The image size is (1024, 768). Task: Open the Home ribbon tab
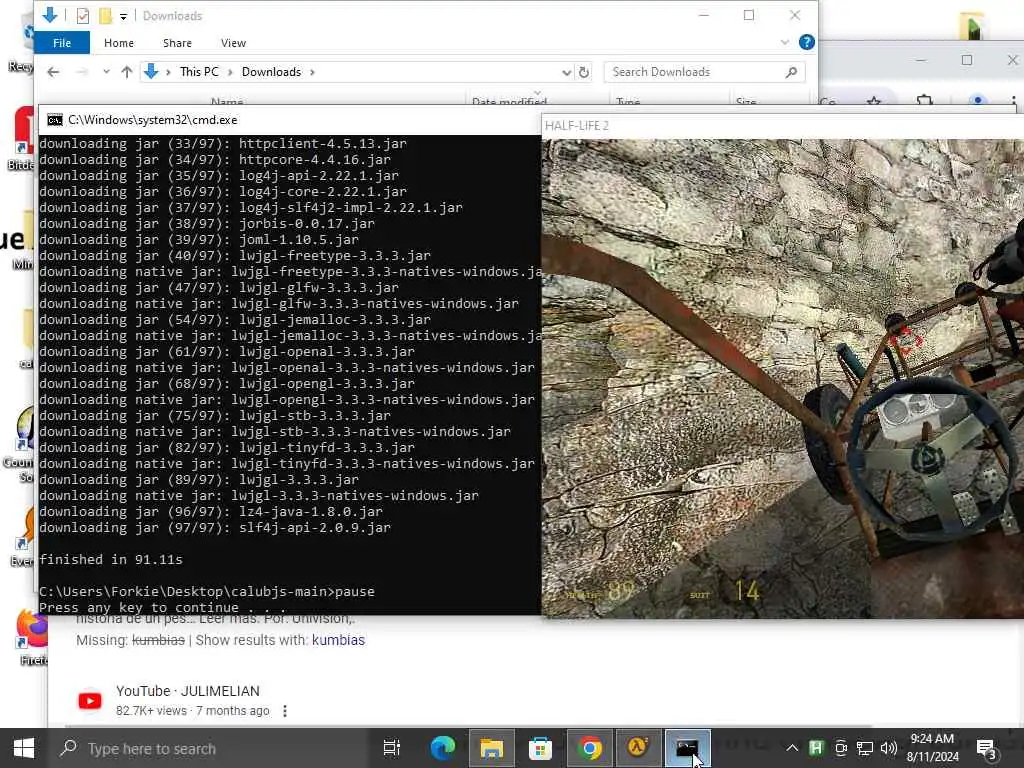(x=119, y=43)
